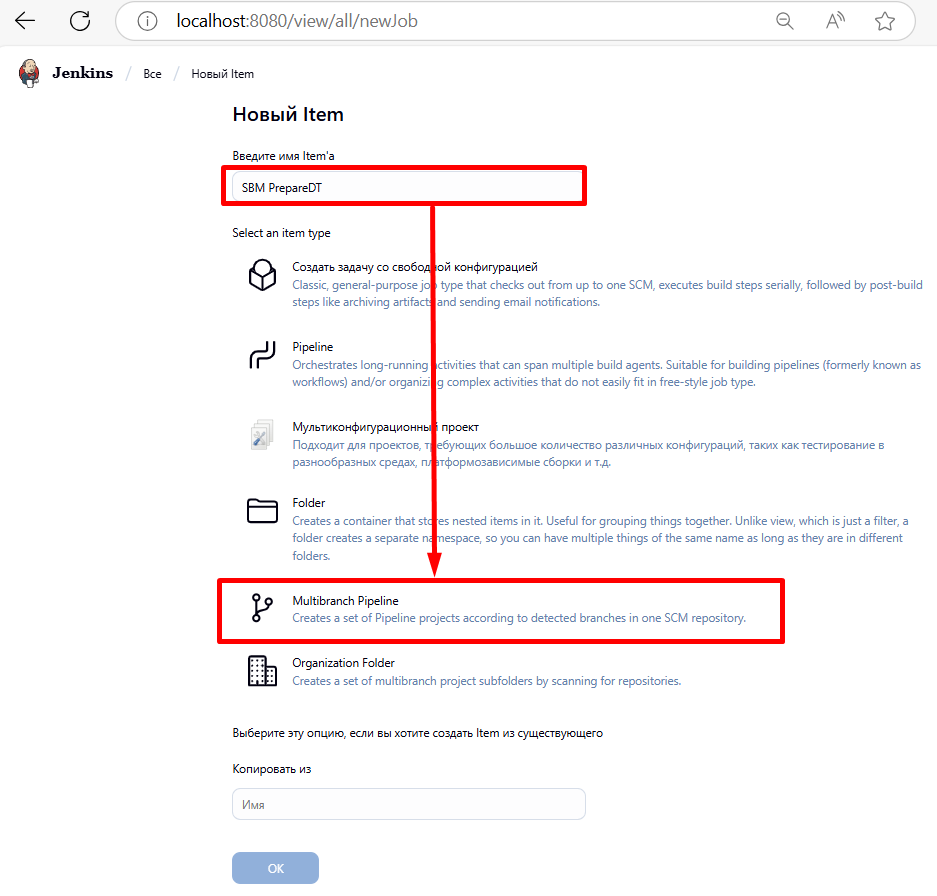
Task: Click the Jenkins home text link
Action: [82, 73]
